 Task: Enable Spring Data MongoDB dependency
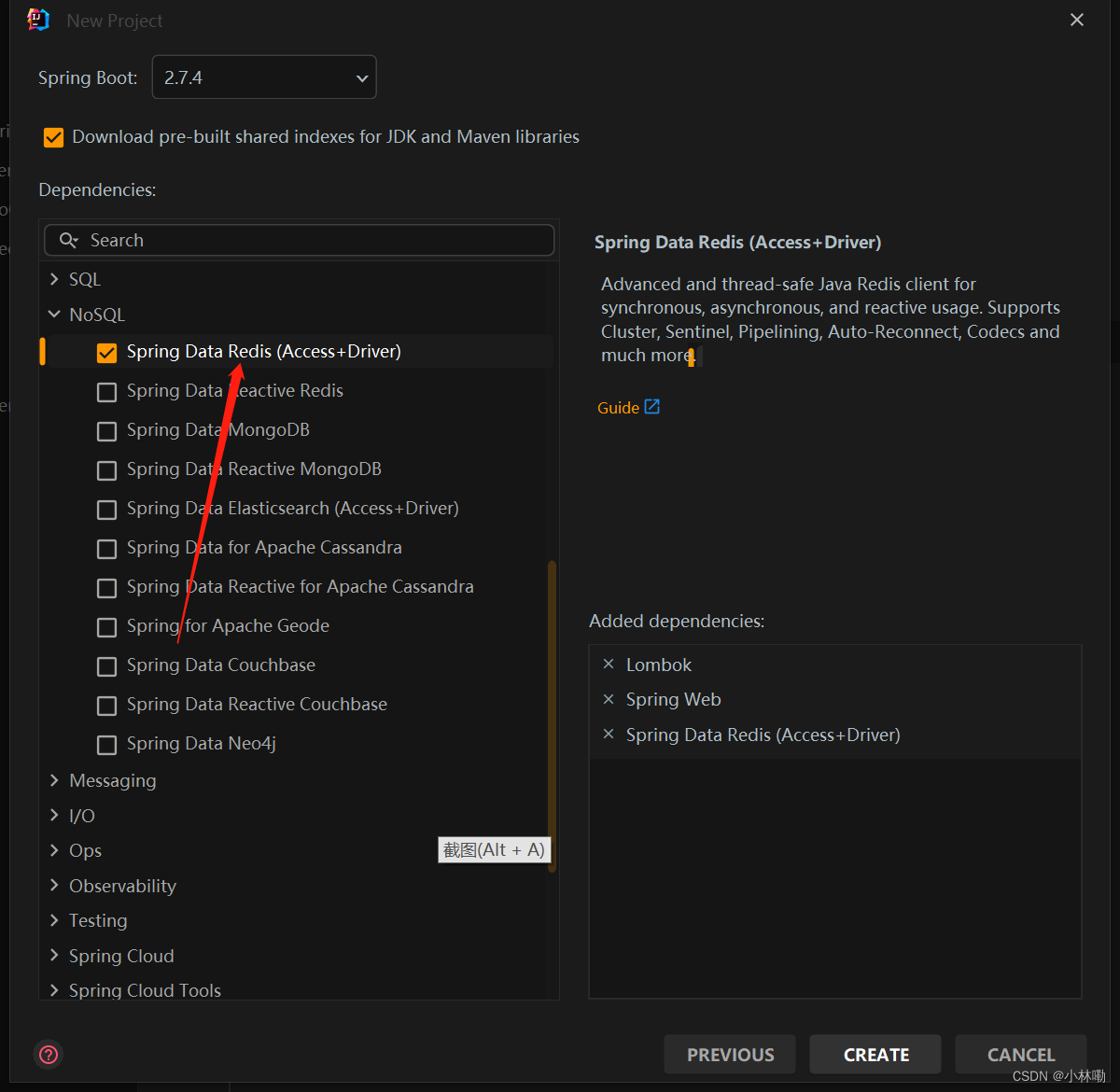coord(107,431)
